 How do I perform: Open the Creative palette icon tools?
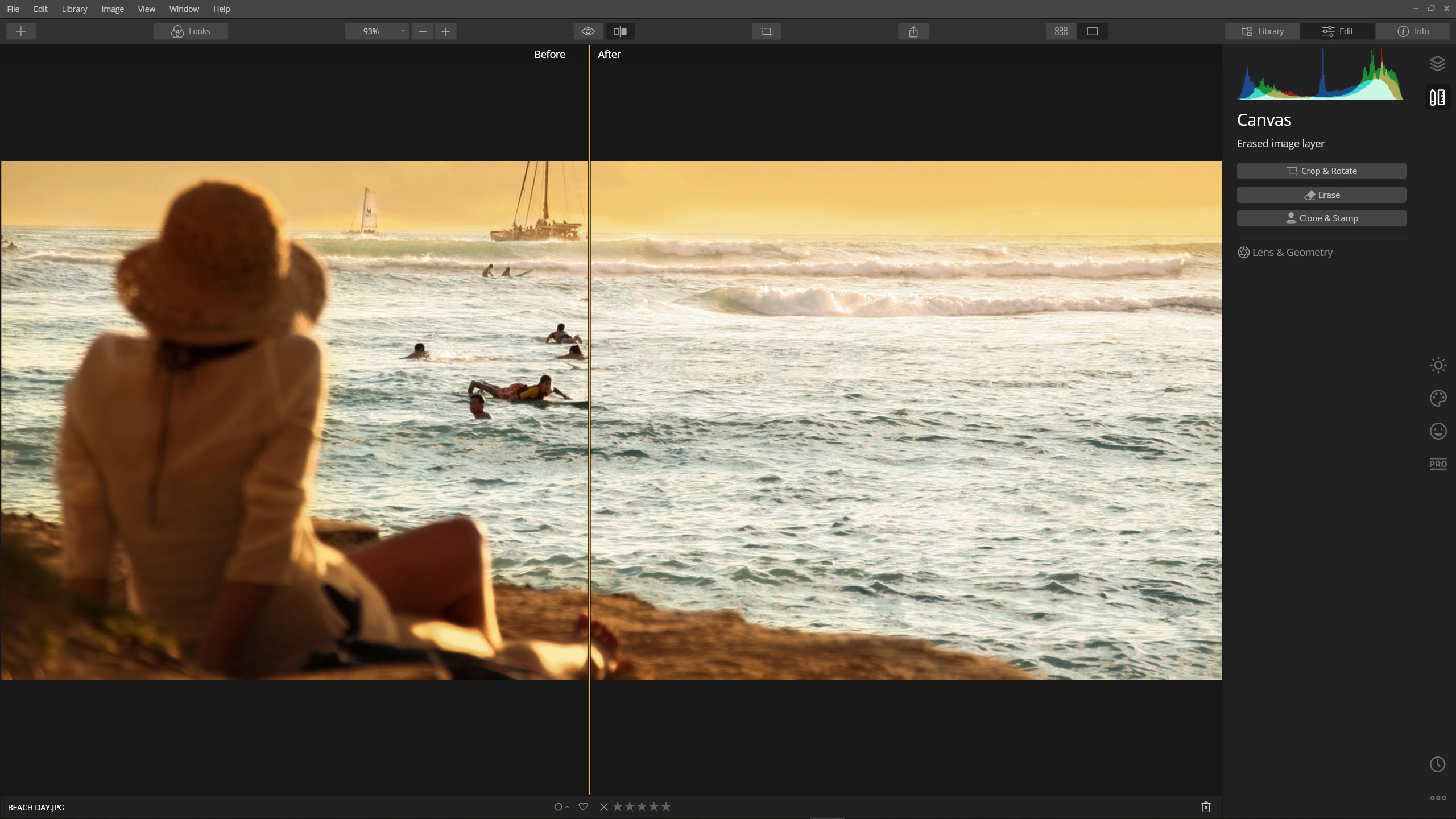pos(1438,398)
